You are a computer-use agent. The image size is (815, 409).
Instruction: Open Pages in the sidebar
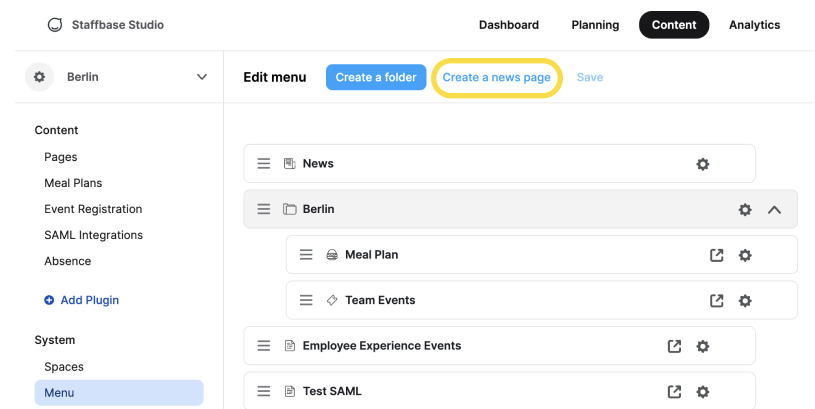pos(61,157)
